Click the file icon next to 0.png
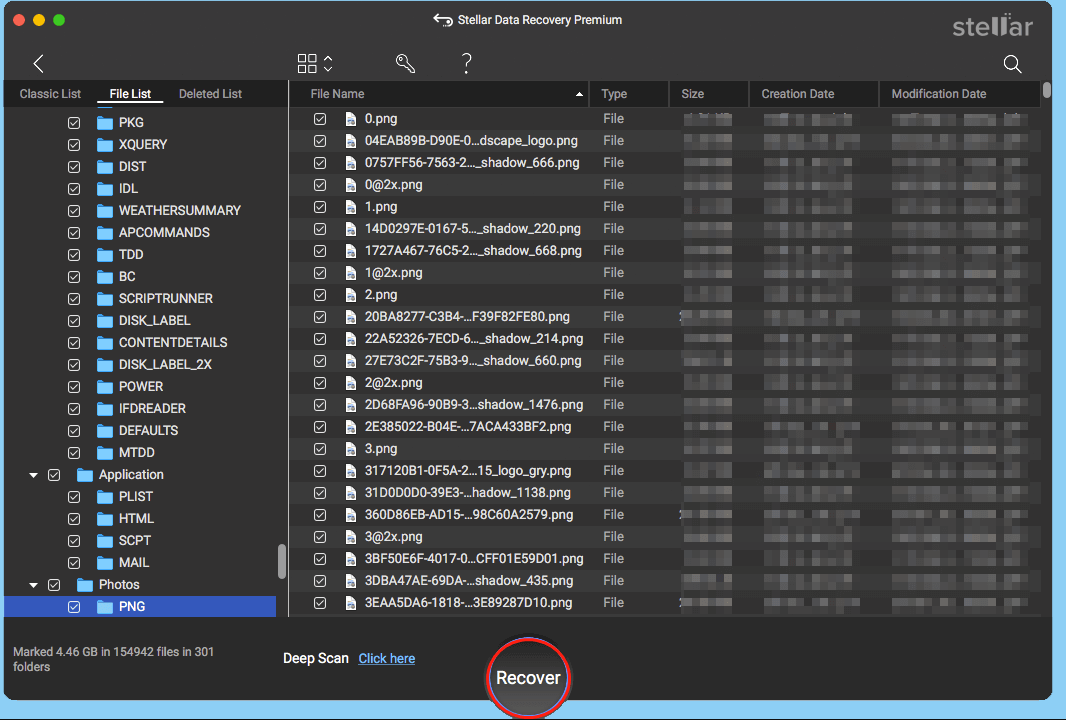The width and height of the screenshot is (1066, 720). click(x=350, y=118)
